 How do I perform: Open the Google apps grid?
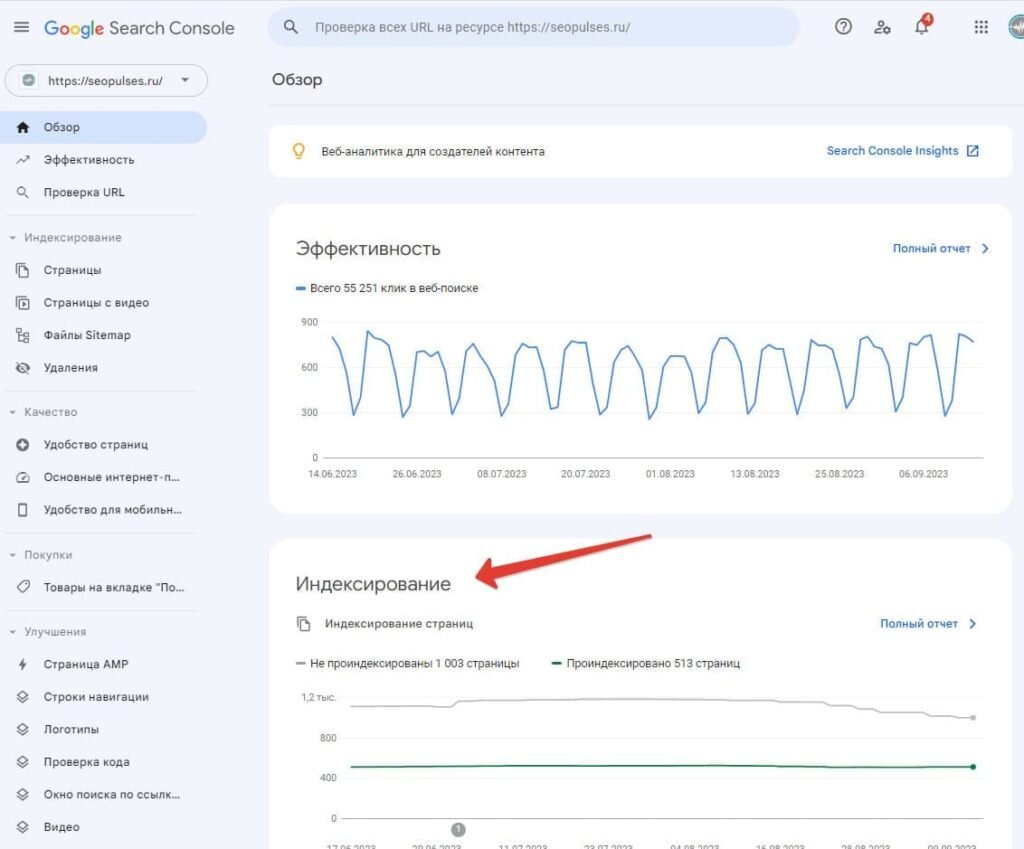[x=981, y=27]
